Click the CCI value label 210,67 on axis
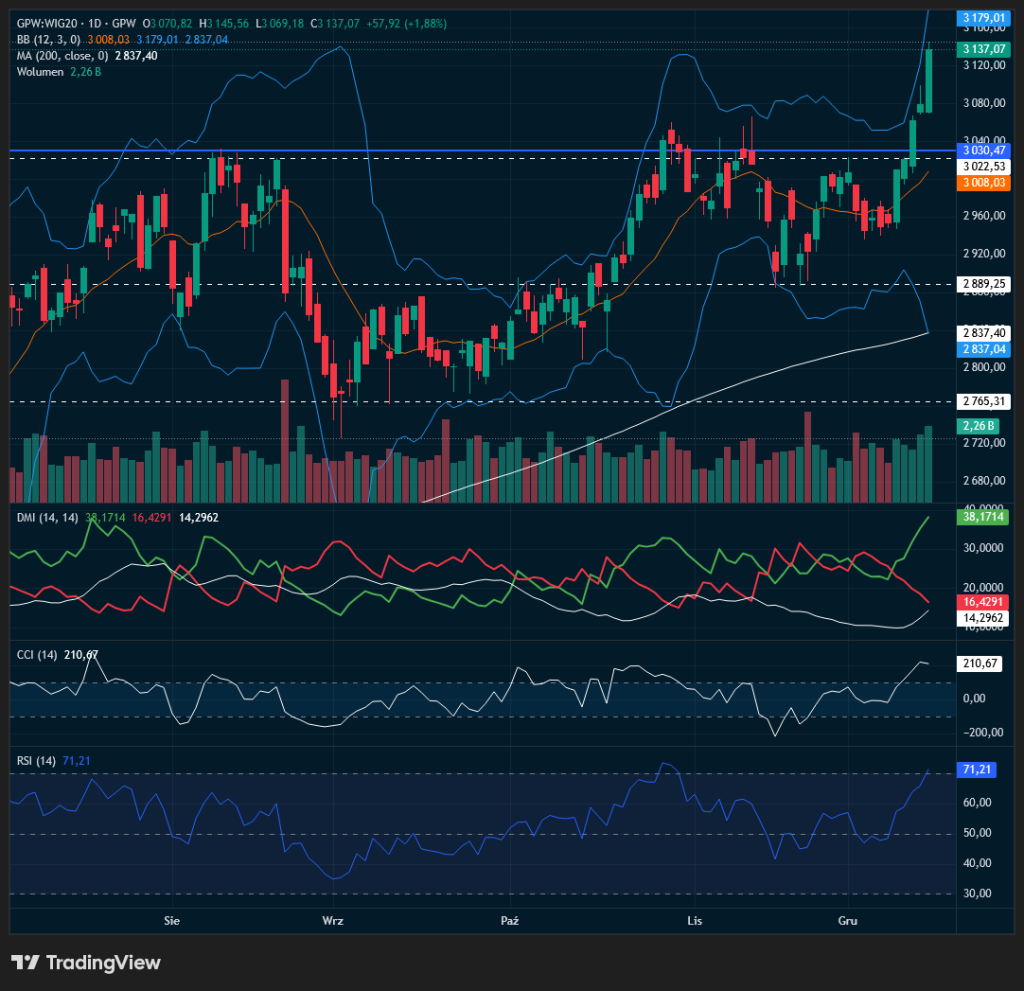This screenshot has width=1024, height=991. (x=979, y=663)
